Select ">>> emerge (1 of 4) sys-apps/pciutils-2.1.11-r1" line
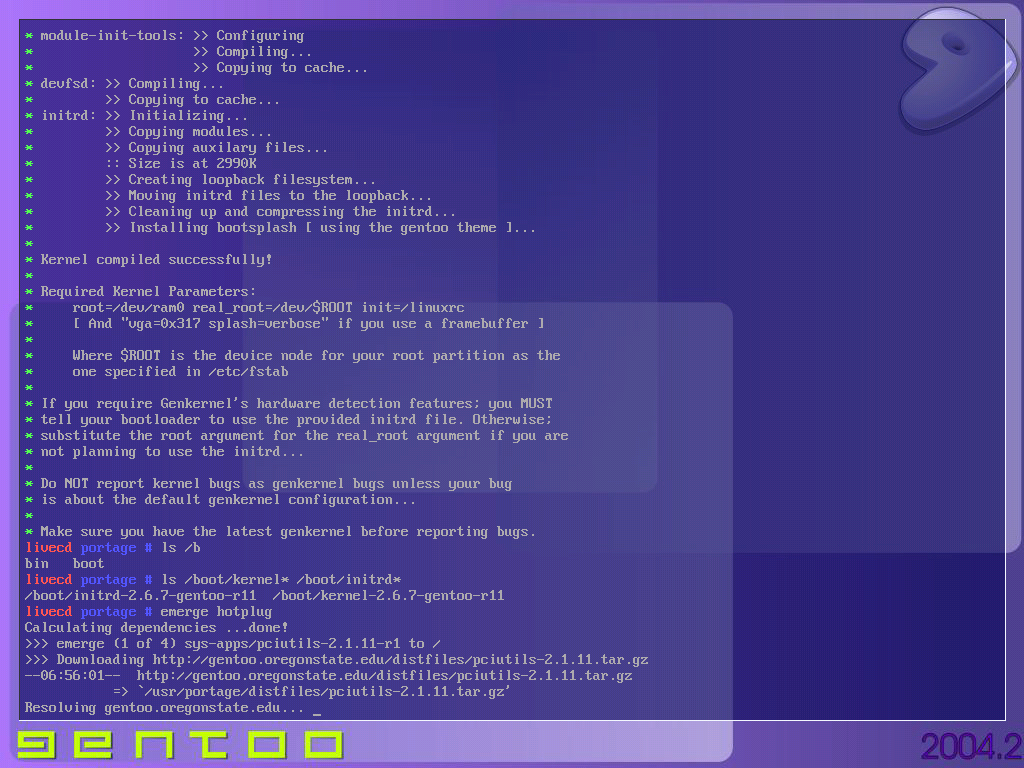 [x=232, y=644]
